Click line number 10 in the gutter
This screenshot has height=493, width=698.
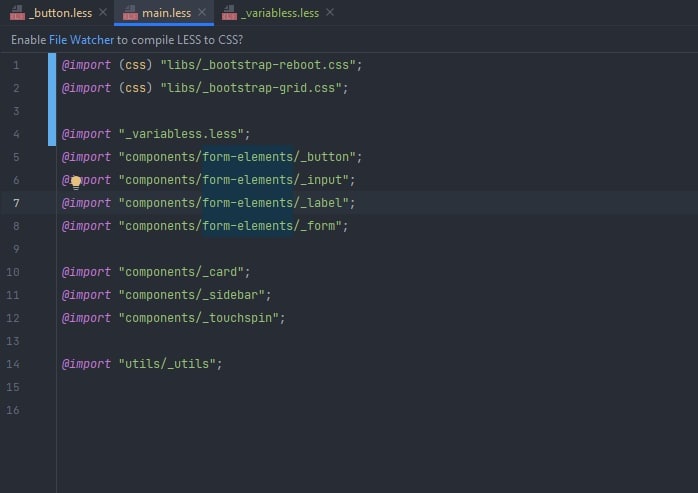click(13, 272)
